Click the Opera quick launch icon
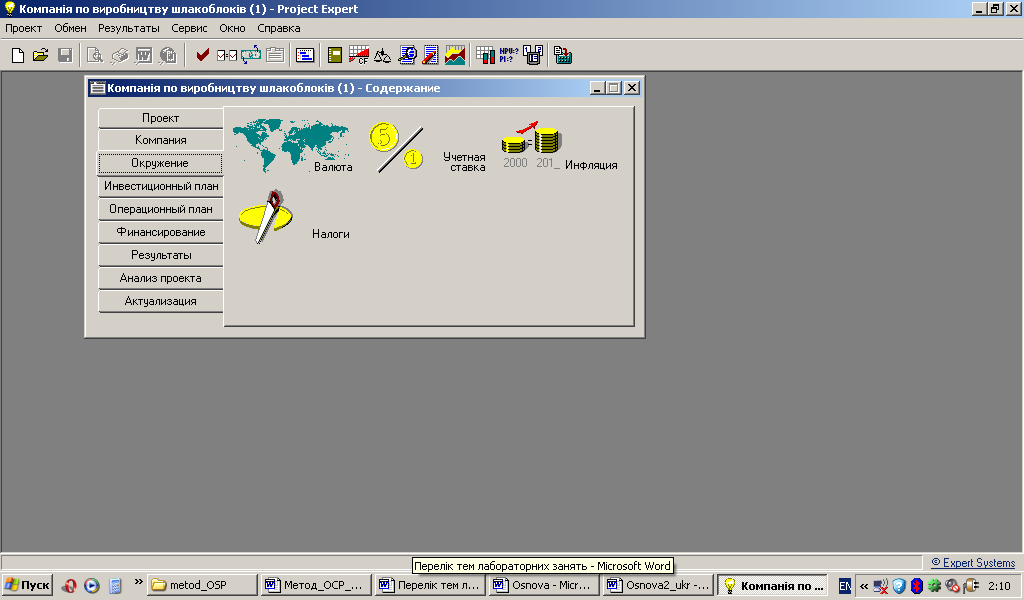Viewport: 1024px width, 600px height. pyautogui.click(x=69, y=586)
